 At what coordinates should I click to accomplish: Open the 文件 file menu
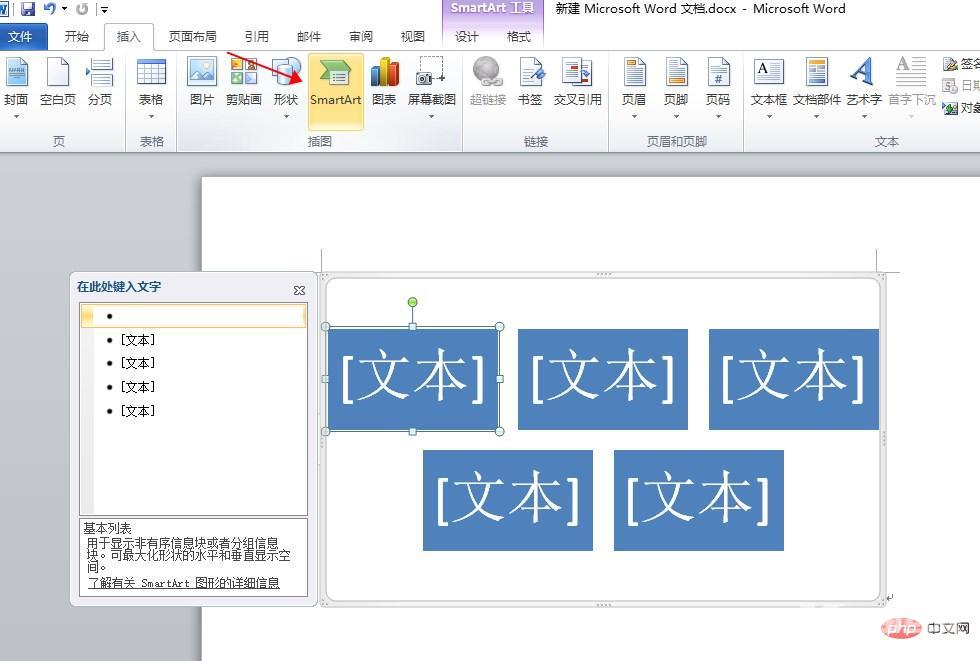pos(20,37)
